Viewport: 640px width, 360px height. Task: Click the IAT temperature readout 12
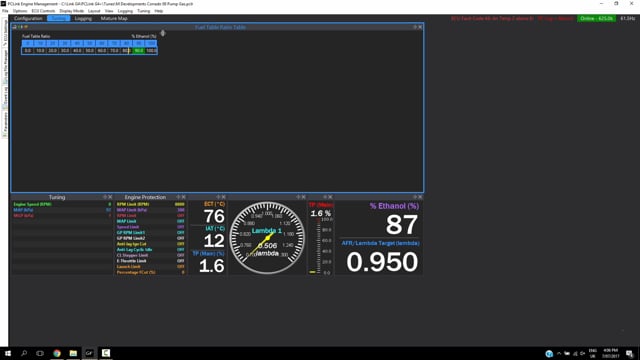(214, 241)
